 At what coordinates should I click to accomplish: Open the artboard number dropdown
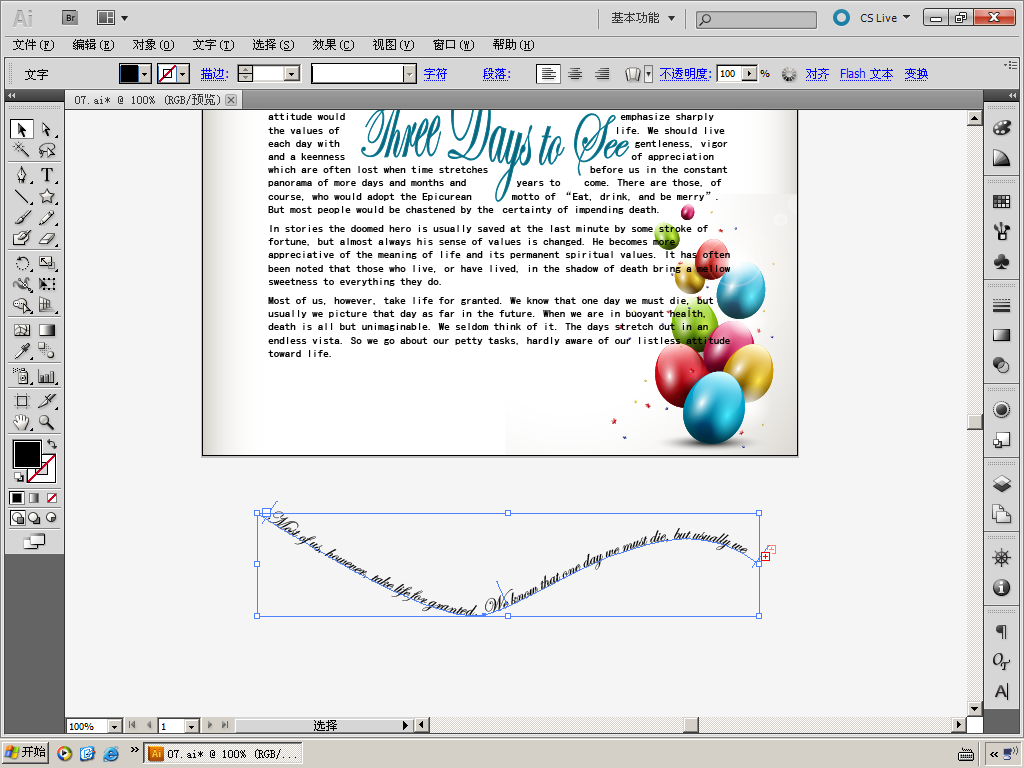coord(191,726)
